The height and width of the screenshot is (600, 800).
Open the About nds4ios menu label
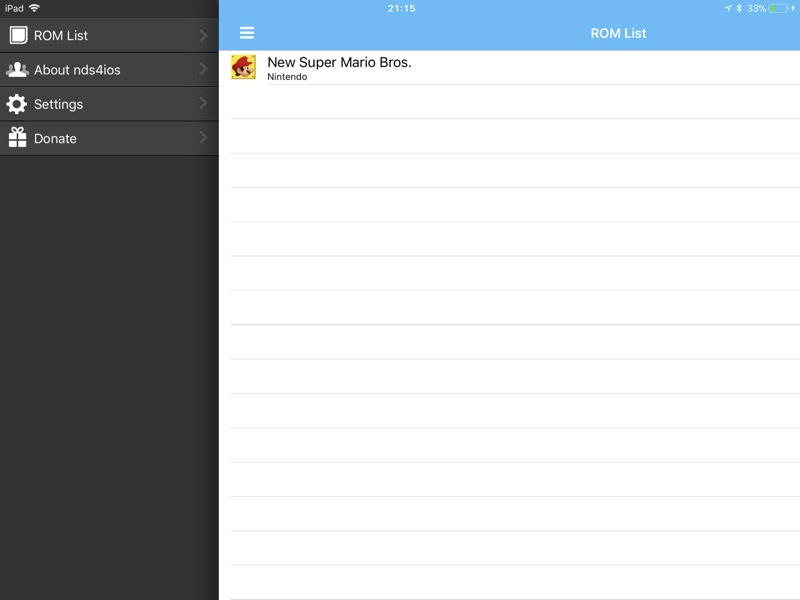pyautogui.click(x=77, y=70)
